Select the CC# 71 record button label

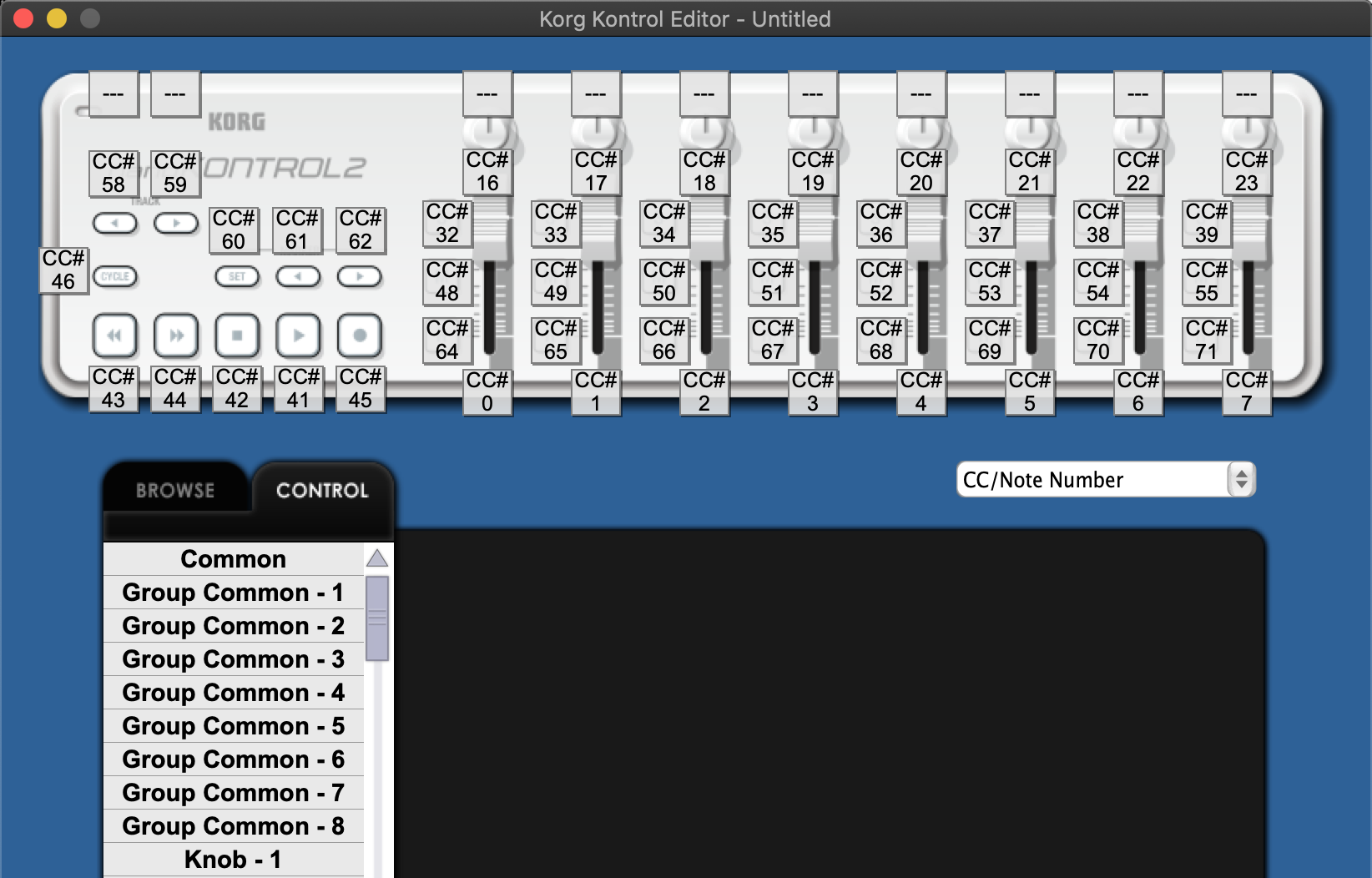coord(1207,341)
